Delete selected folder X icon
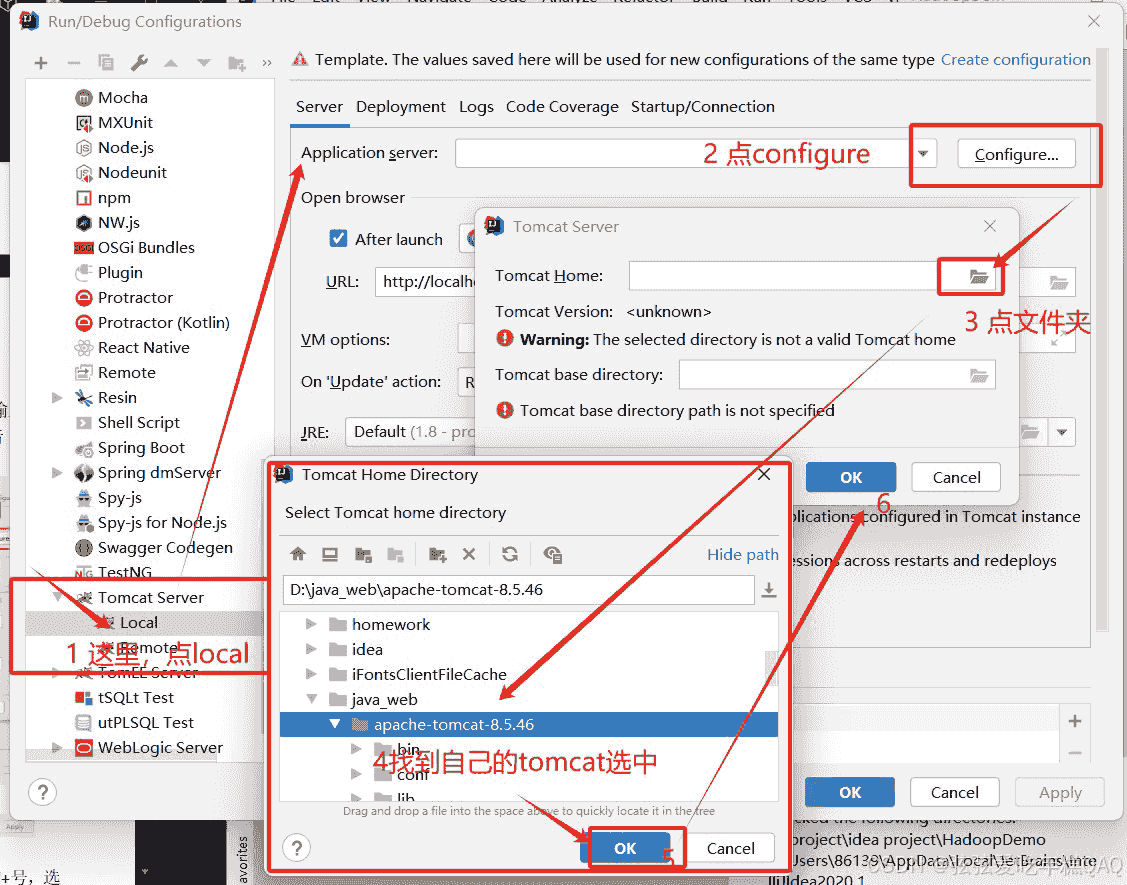 469,554
